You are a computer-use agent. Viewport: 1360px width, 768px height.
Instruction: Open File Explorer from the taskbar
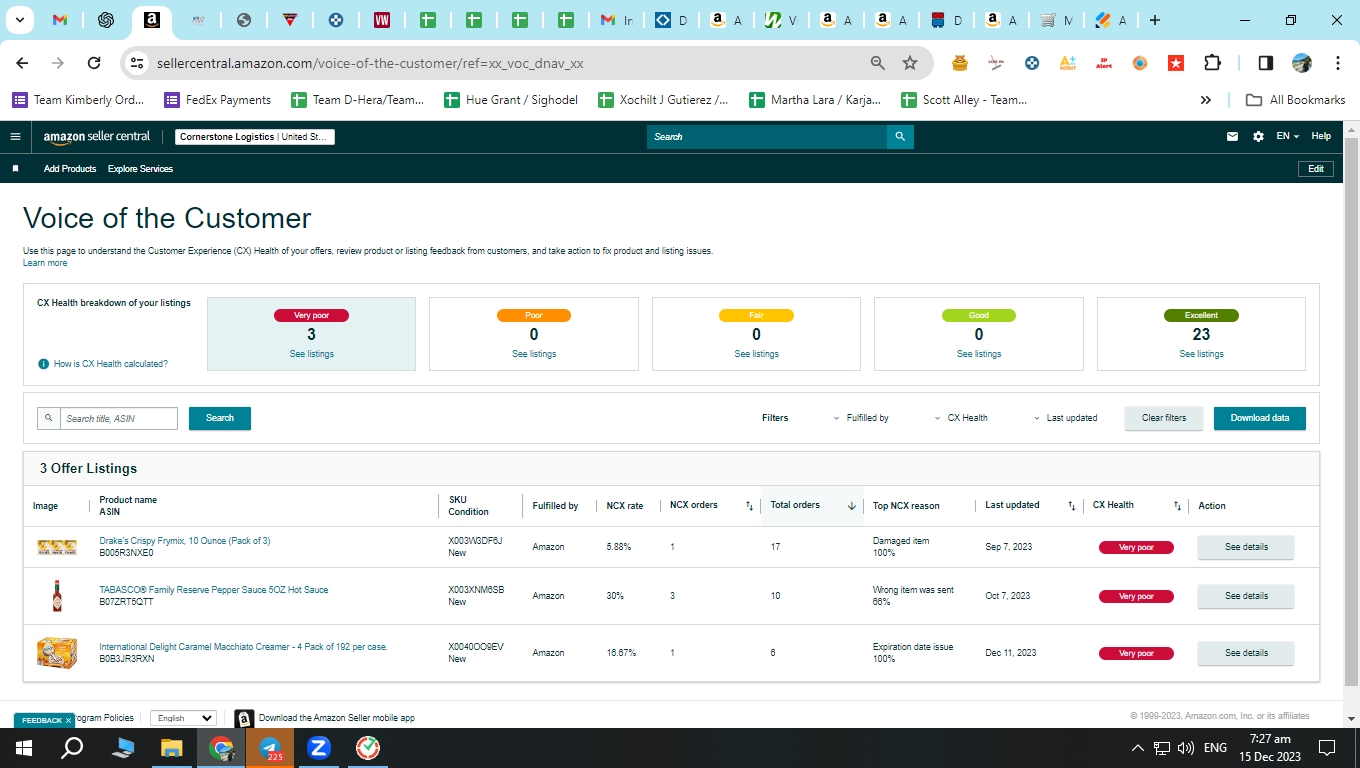pyautogui.click(x=172, y=747)
